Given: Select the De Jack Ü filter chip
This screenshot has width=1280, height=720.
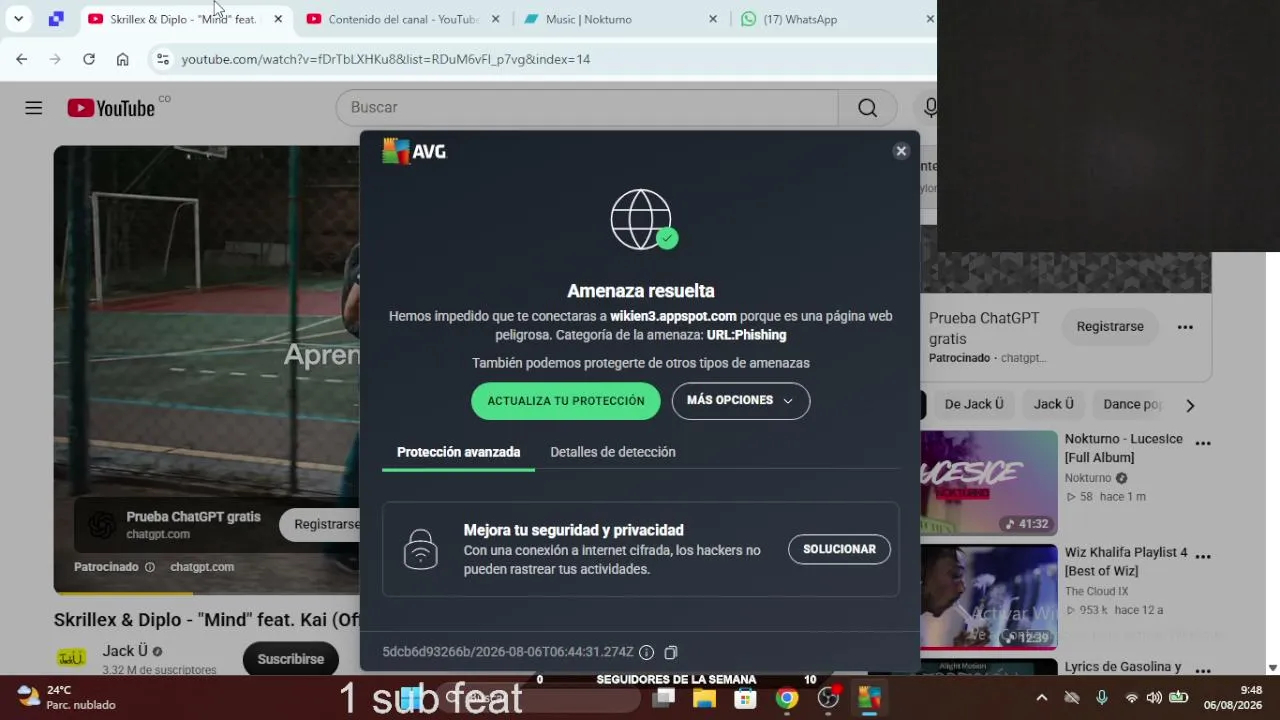Looking at the screenshot, I should pos(974,404).
